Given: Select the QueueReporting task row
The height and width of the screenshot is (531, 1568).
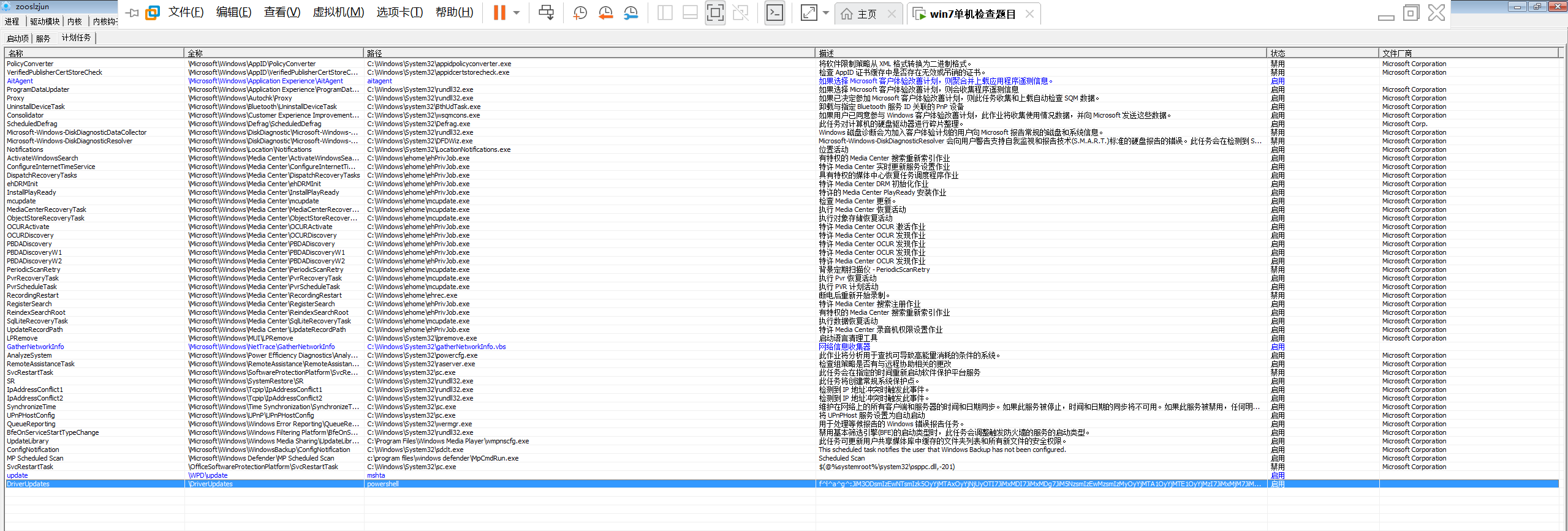Looking at the screenshot, I should 782,424.
